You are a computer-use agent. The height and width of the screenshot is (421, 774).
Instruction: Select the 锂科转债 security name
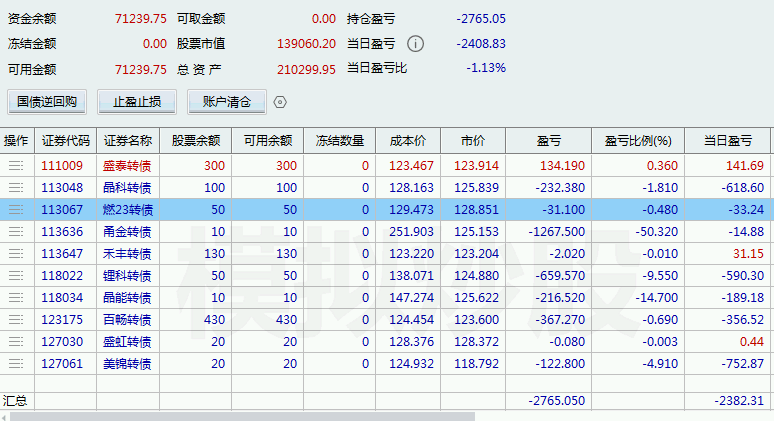[127, 276]
